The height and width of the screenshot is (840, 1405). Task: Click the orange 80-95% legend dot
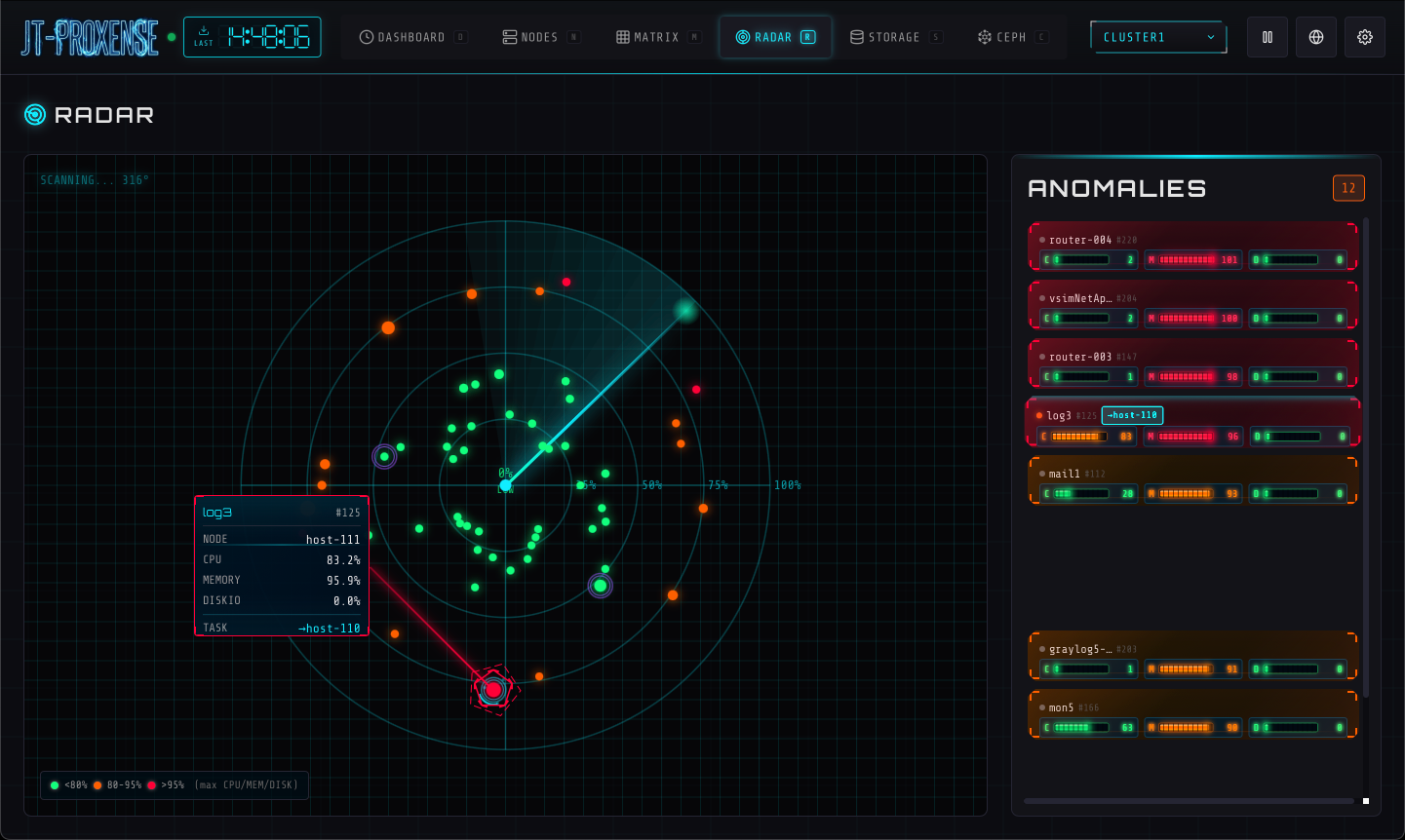click(98, 785)
